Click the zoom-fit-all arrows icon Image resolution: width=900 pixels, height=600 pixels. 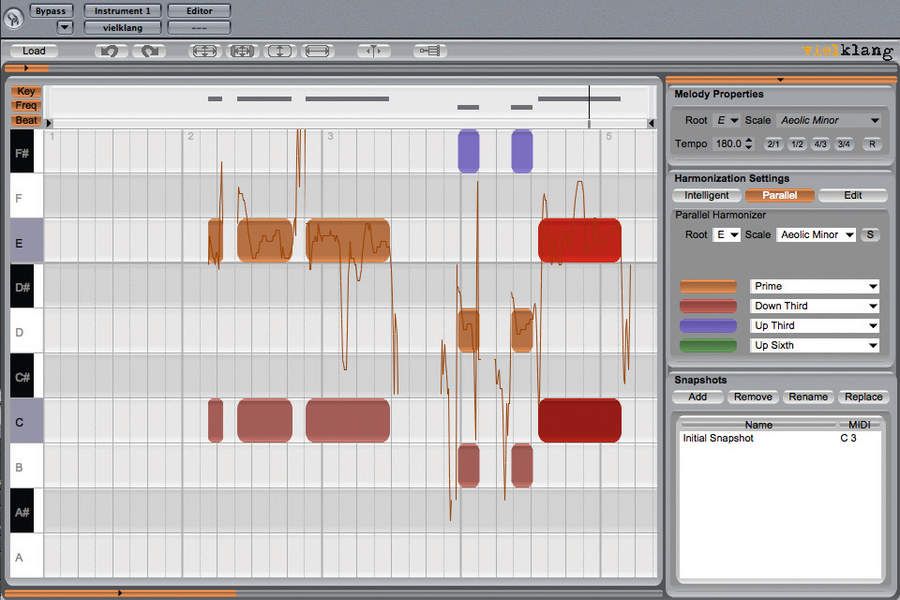point(204,51)
